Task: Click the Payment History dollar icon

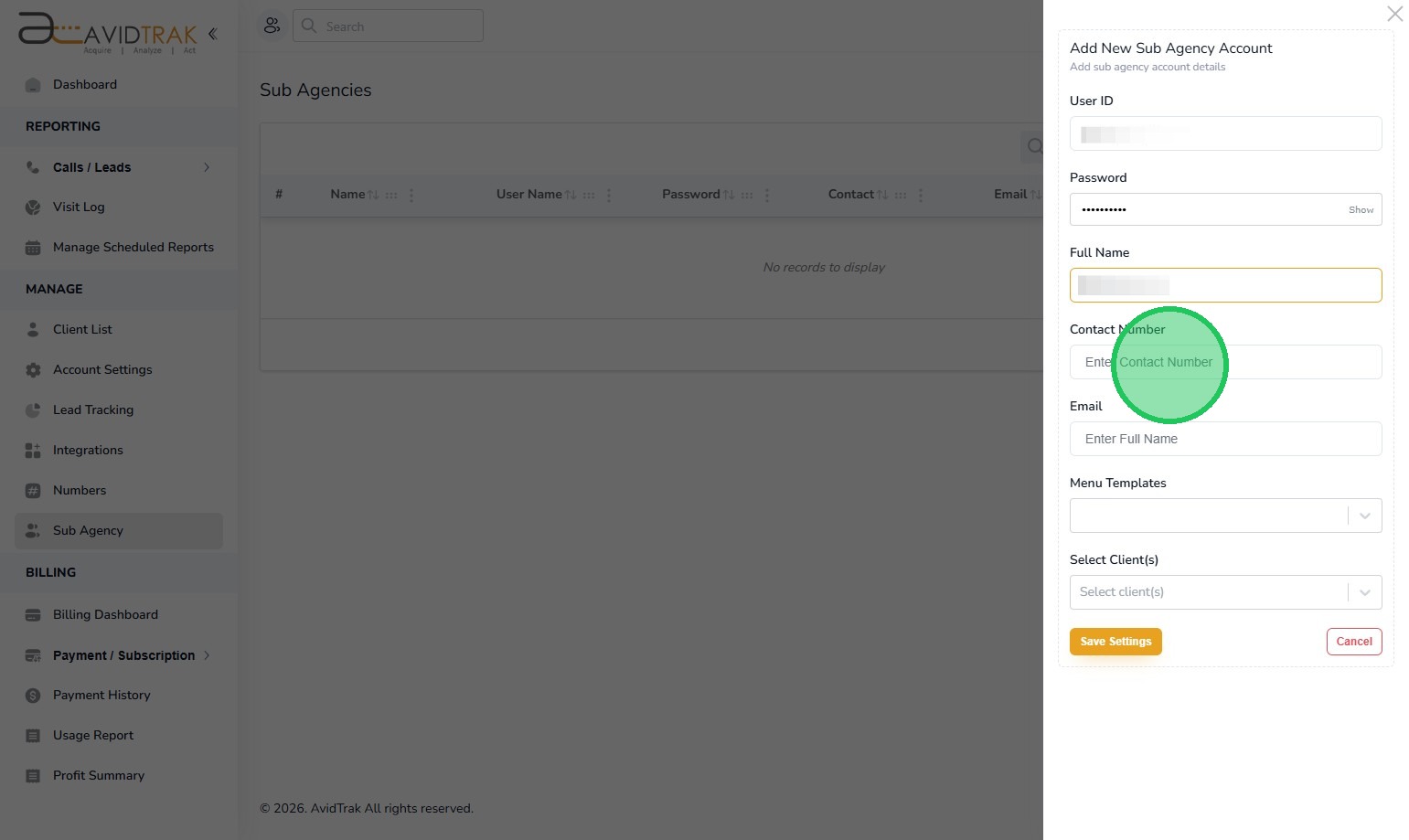Action: (33, 696)
